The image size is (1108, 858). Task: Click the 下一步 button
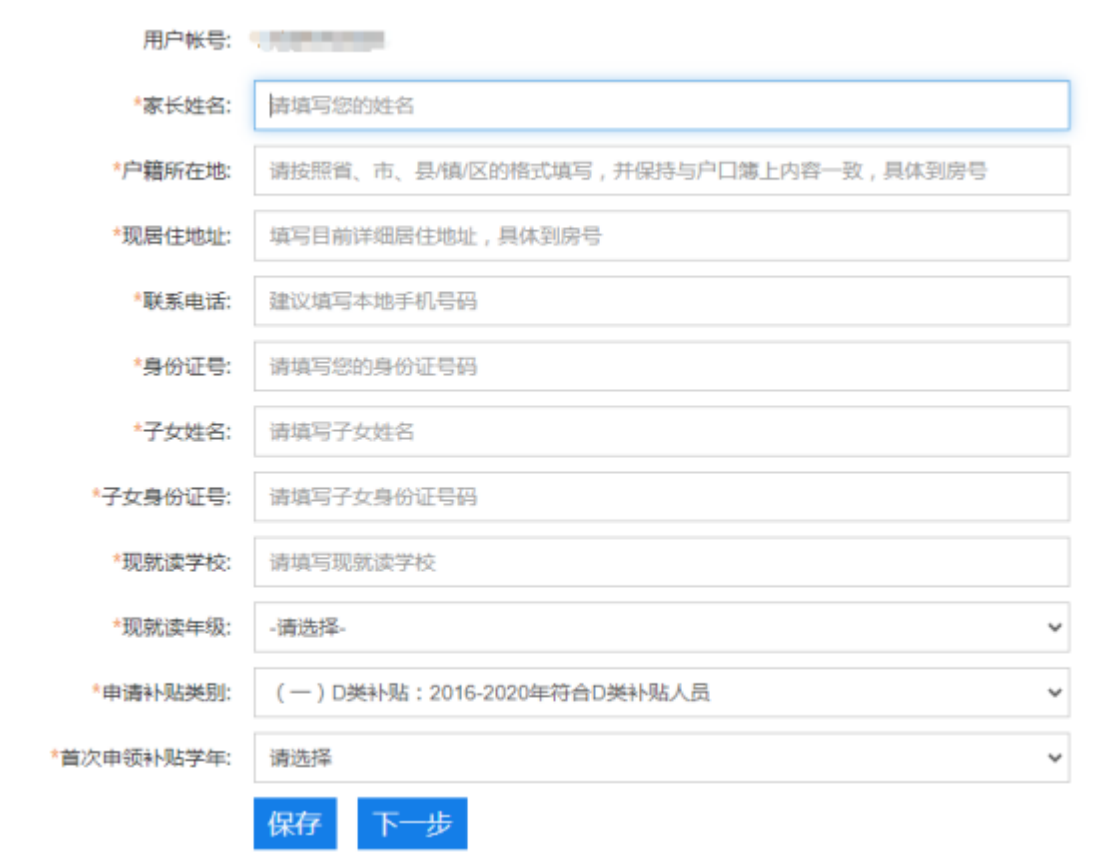tap(412, 823)
